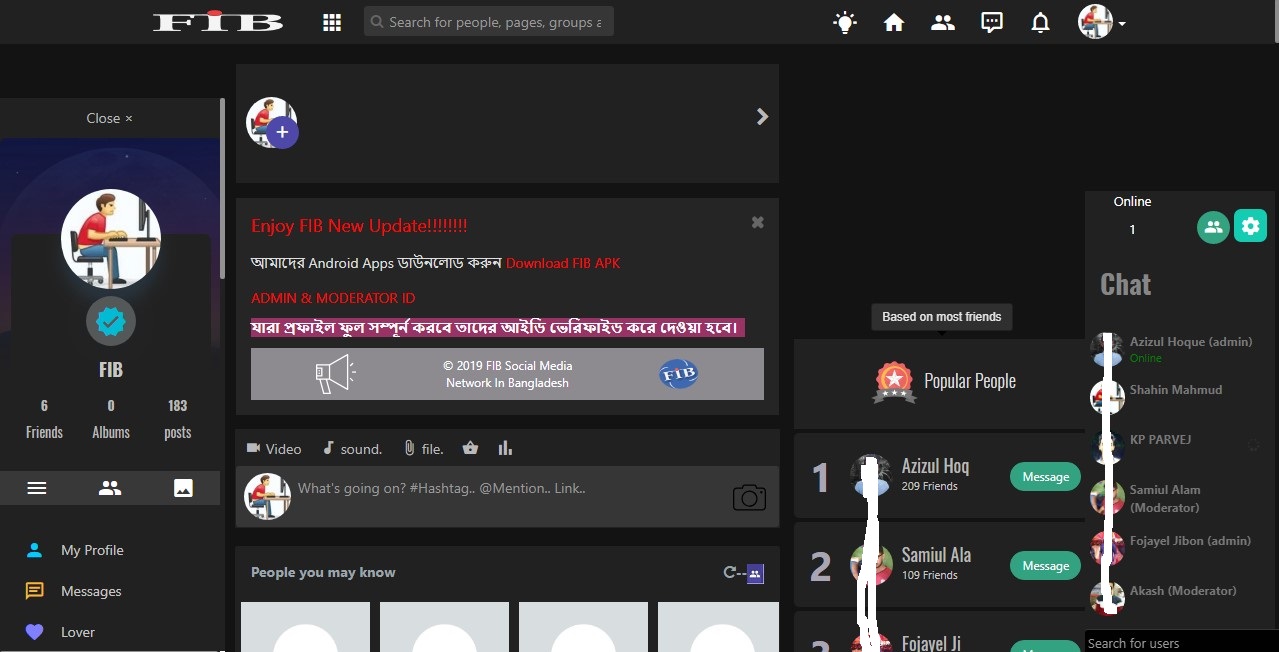Open the messages chat bubble icon in the header
Screen dimensions: 1279x652
click(x=992, y=22)
